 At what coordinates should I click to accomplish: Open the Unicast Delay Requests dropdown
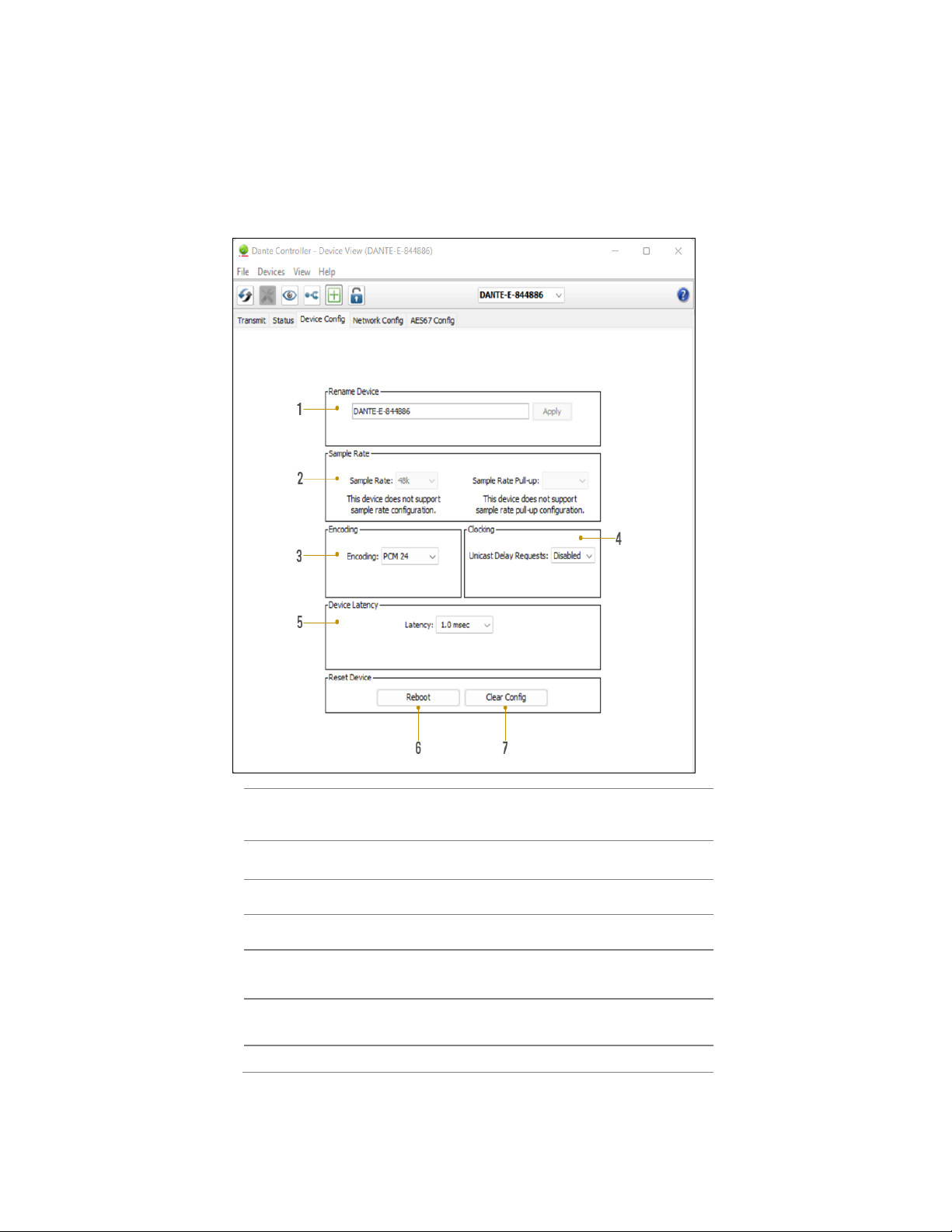click(573, 556)
